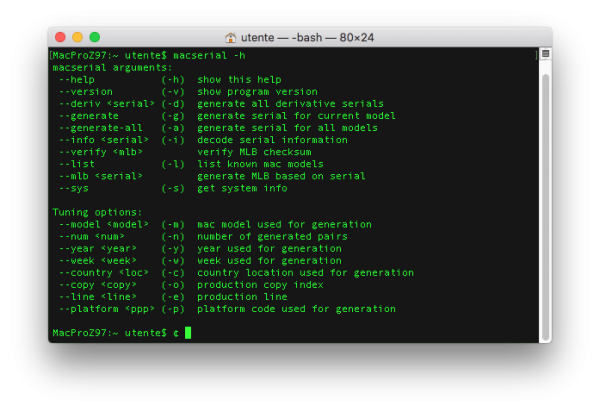The width and height of the screenshot is (600, 412).
Task: Click 'generate MLB based on serial' description
Action: point(281,176)
